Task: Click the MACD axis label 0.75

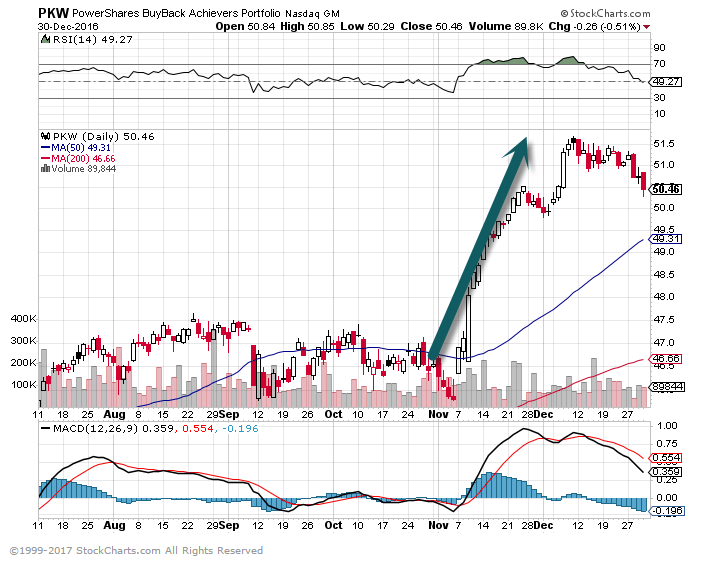Action: click(666, 444)
